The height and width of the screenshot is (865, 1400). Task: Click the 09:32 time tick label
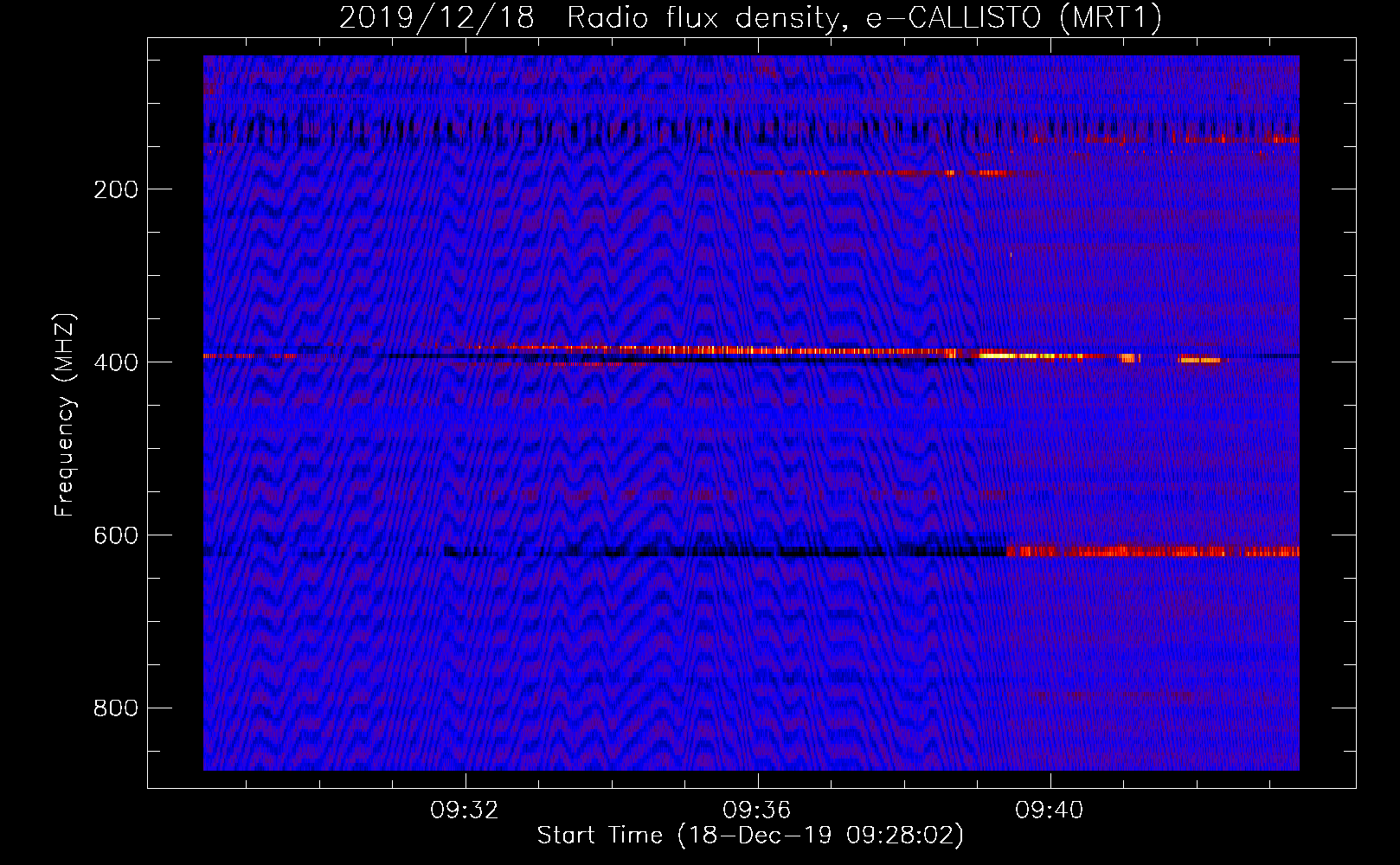[x=465, y=810]
